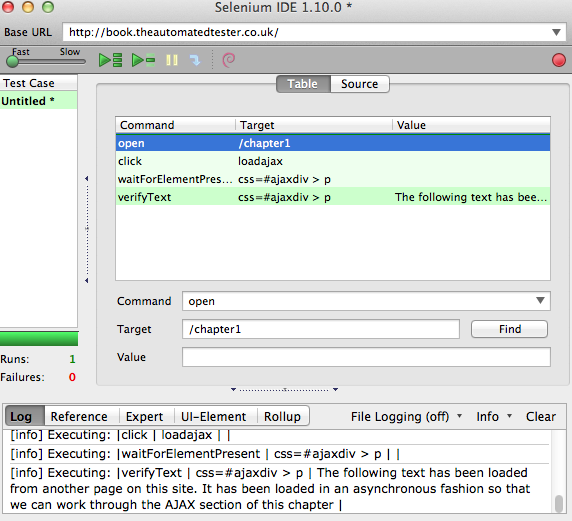Click the log panel scrollbar
Screen dimensions: 572x521
pyautogui.click(x=559, y=503)
